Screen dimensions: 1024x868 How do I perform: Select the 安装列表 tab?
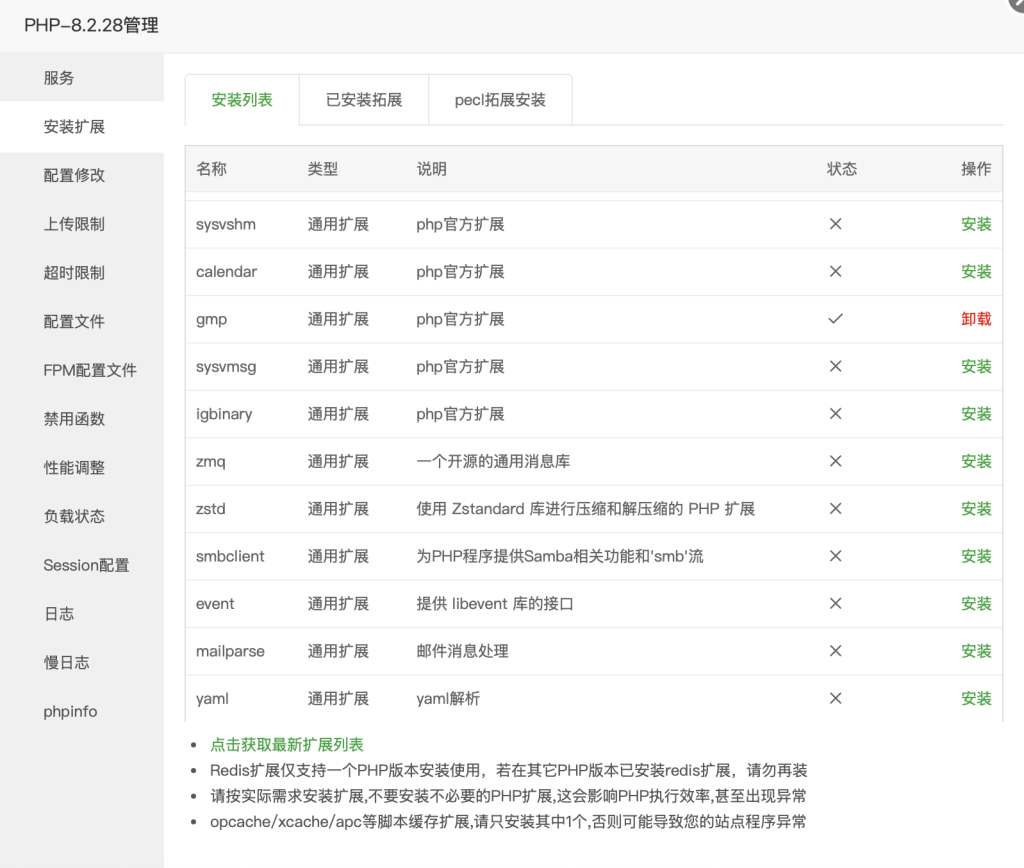tap(242, 100)
